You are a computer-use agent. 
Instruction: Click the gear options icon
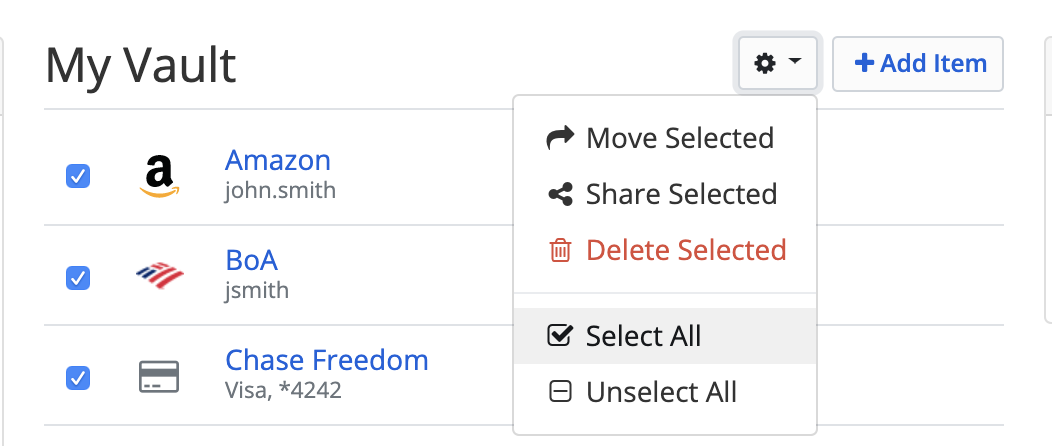[x=765, y=64]
